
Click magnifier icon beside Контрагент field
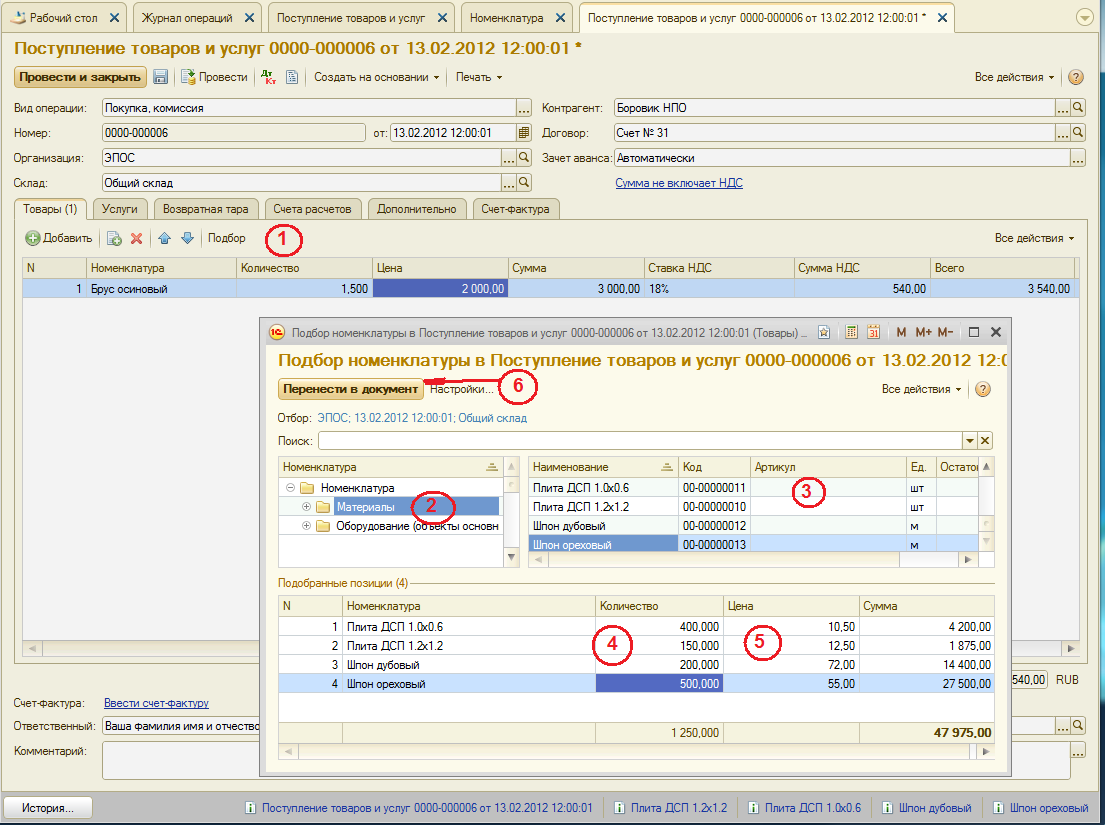[1078, 107]
